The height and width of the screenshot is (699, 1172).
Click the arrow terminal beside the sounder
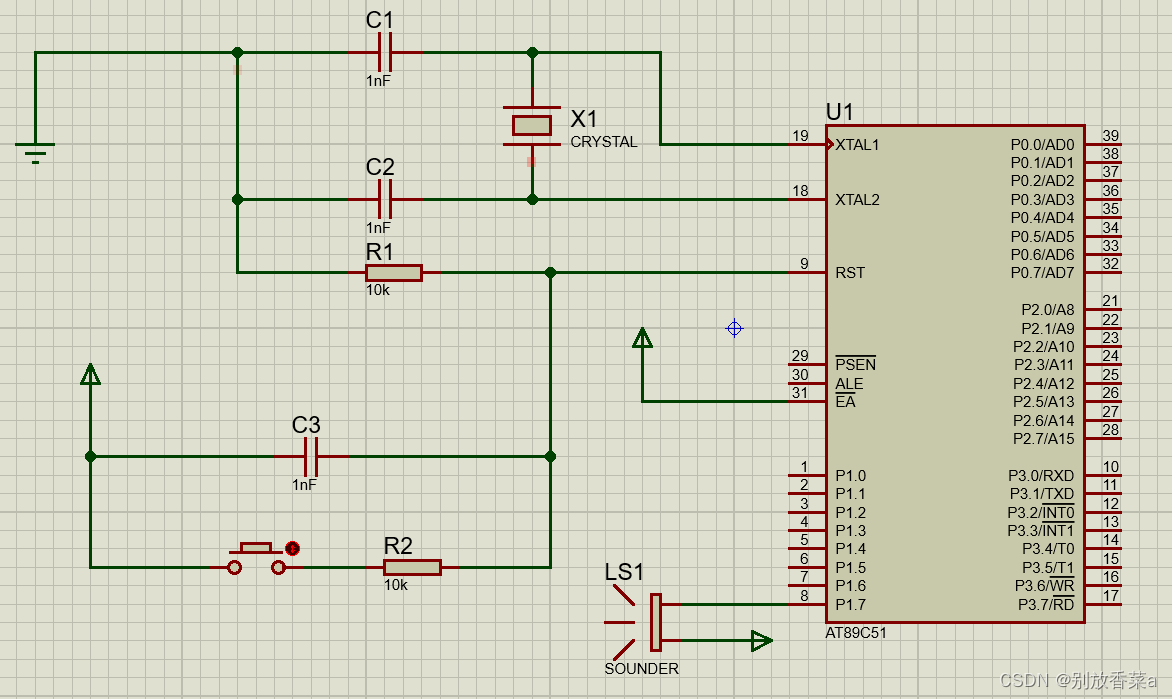tap(762, 641)
